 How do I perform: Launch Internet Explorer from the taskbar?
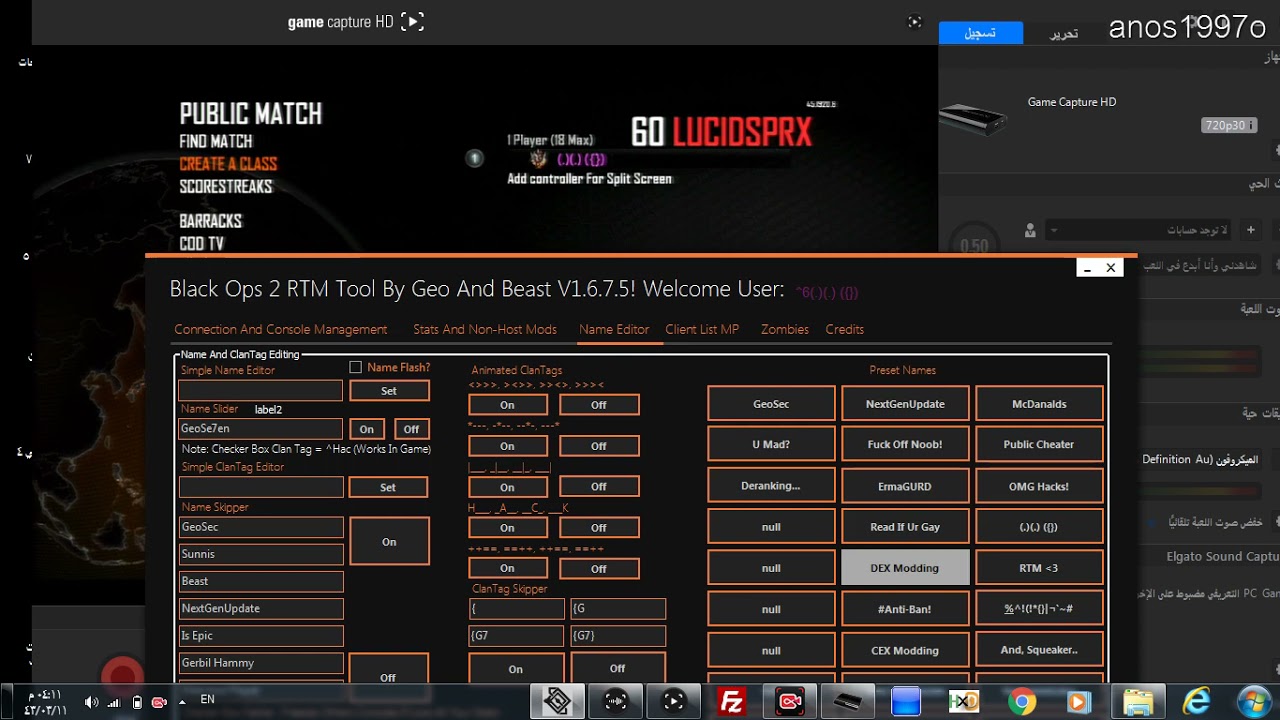pyautogui.click(x=1196, y=702)
